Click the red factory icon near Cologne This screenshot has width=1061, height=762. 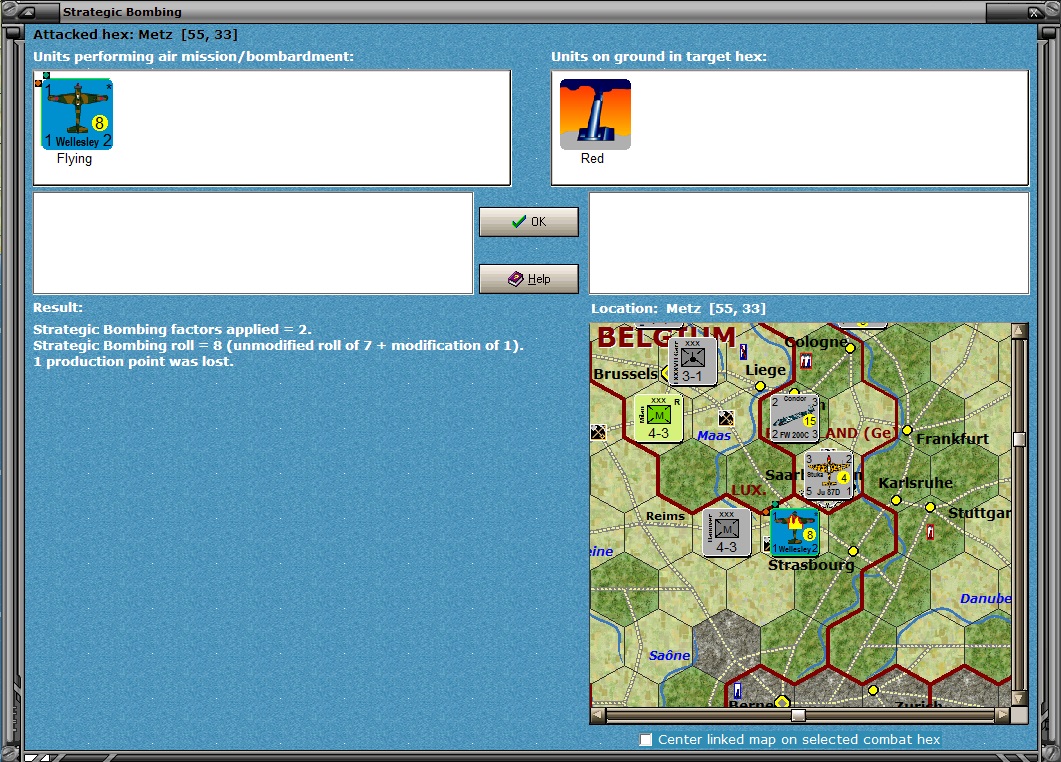click(806, 361)
